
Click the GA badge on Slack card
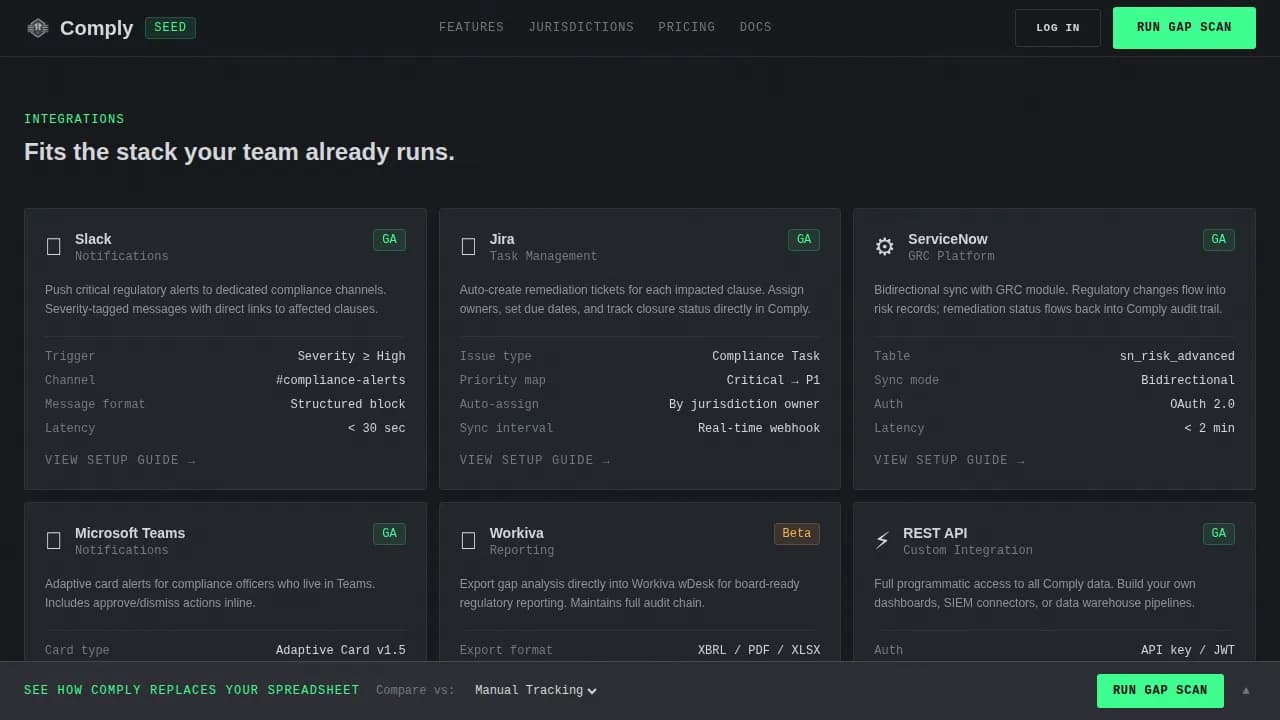click(389, 240)
